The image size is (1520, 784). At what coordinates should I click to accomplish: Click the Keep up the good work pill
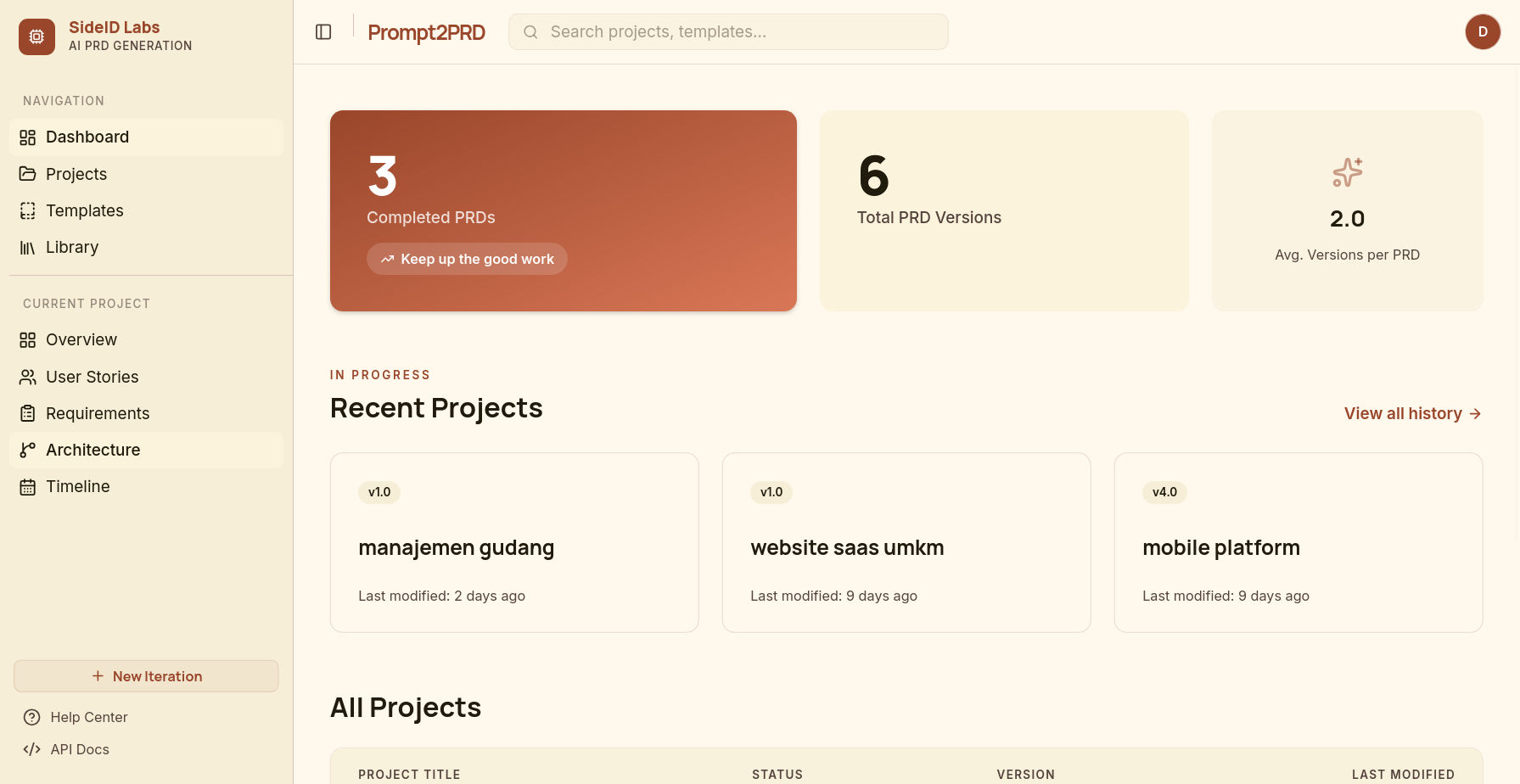(467, 259)
